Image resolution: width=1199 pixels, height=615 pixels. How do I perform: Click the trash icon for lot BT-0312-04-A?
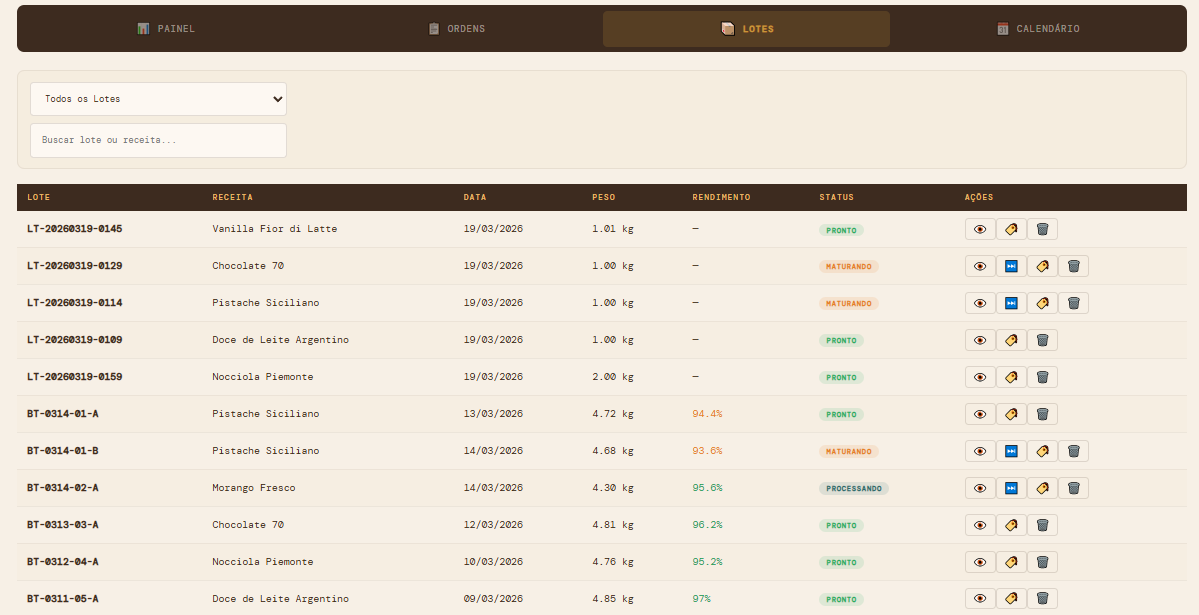pos(1042,562)
